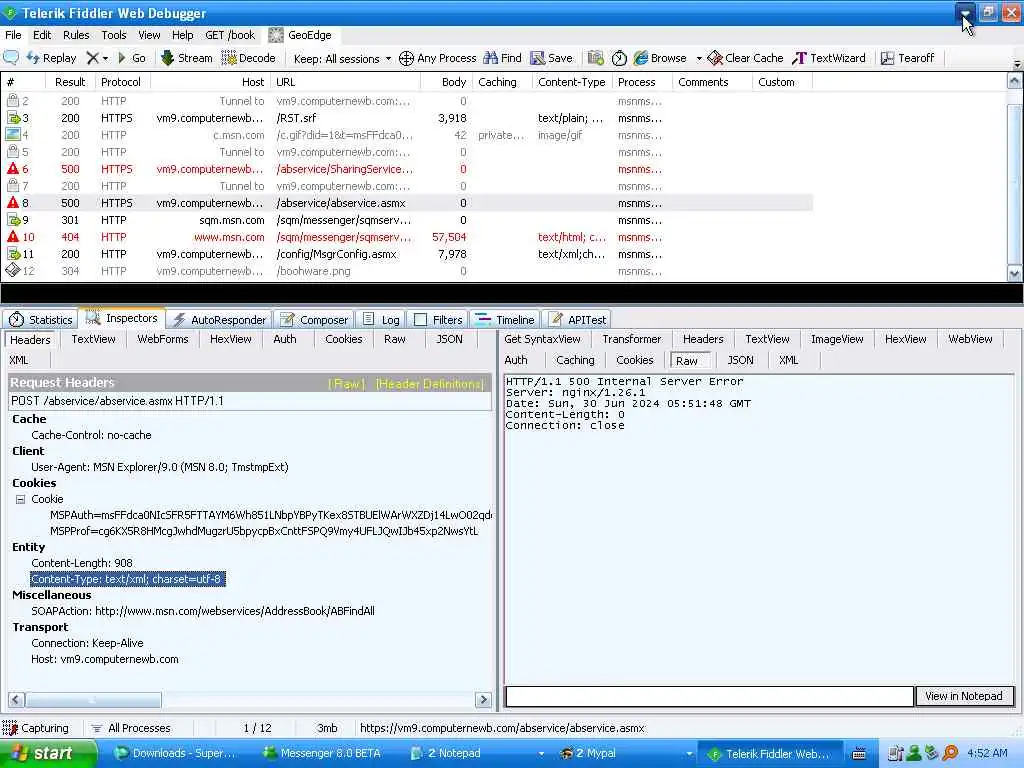Click All Processes filter in status bar
This screenshot has height=768, width=1024.
pyautogui.click(x=131, y=728)
